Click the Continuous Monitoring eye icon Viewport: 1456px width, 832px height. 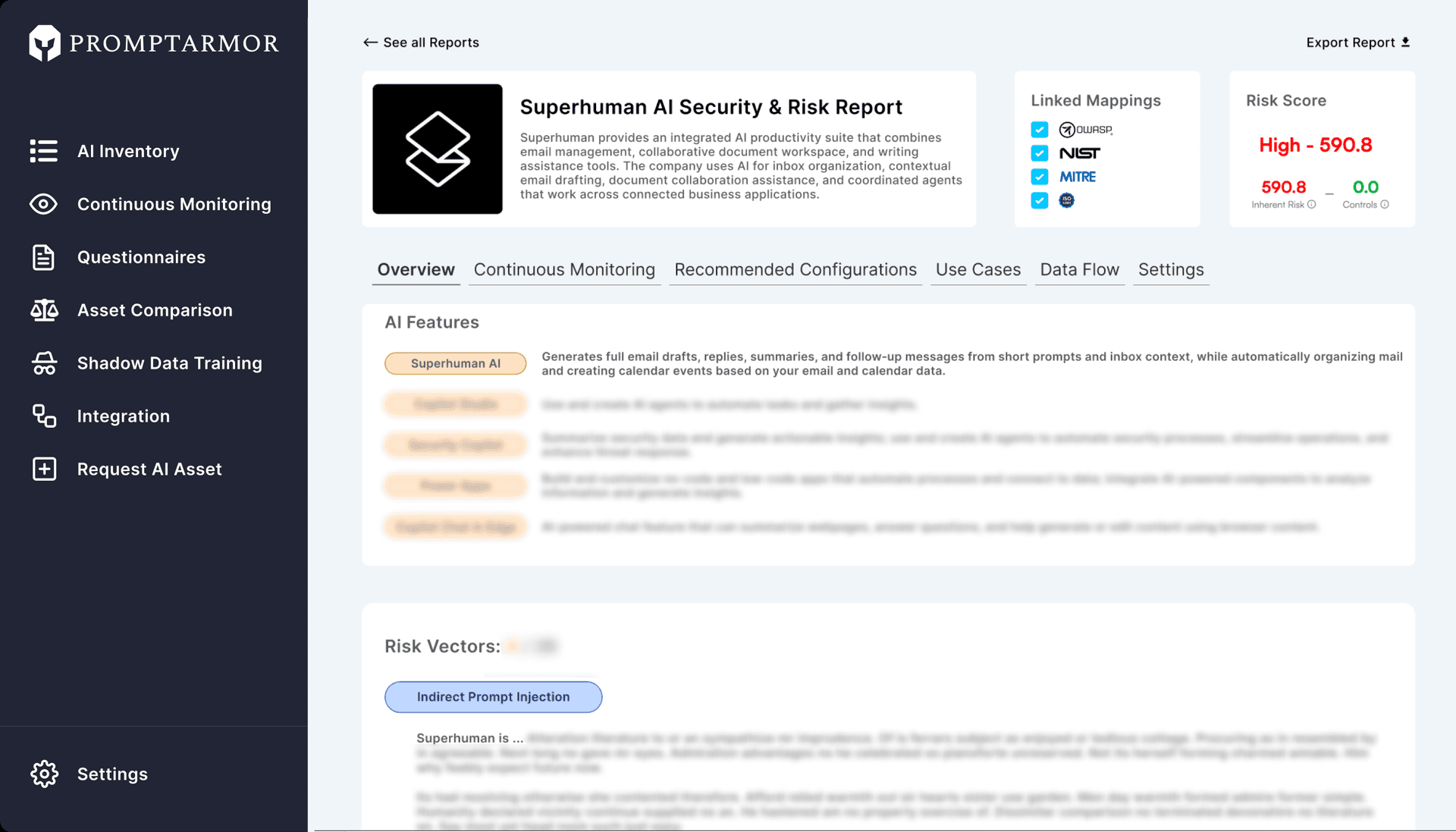pyautogui.click(x=44, y=204)
